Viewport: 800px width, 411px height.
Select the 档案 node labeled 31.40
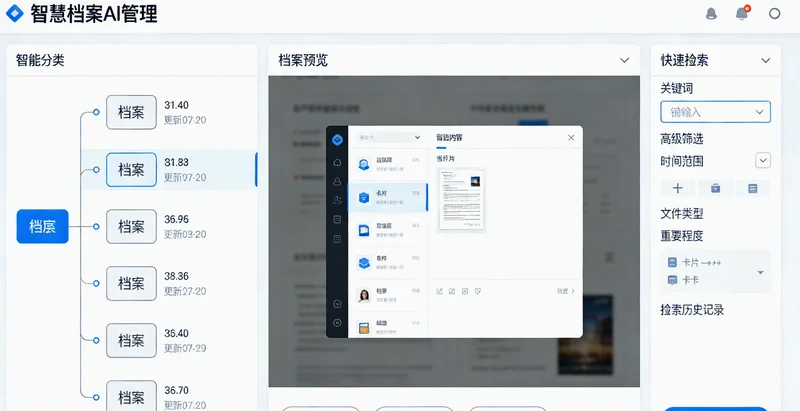tap(131, 112)
